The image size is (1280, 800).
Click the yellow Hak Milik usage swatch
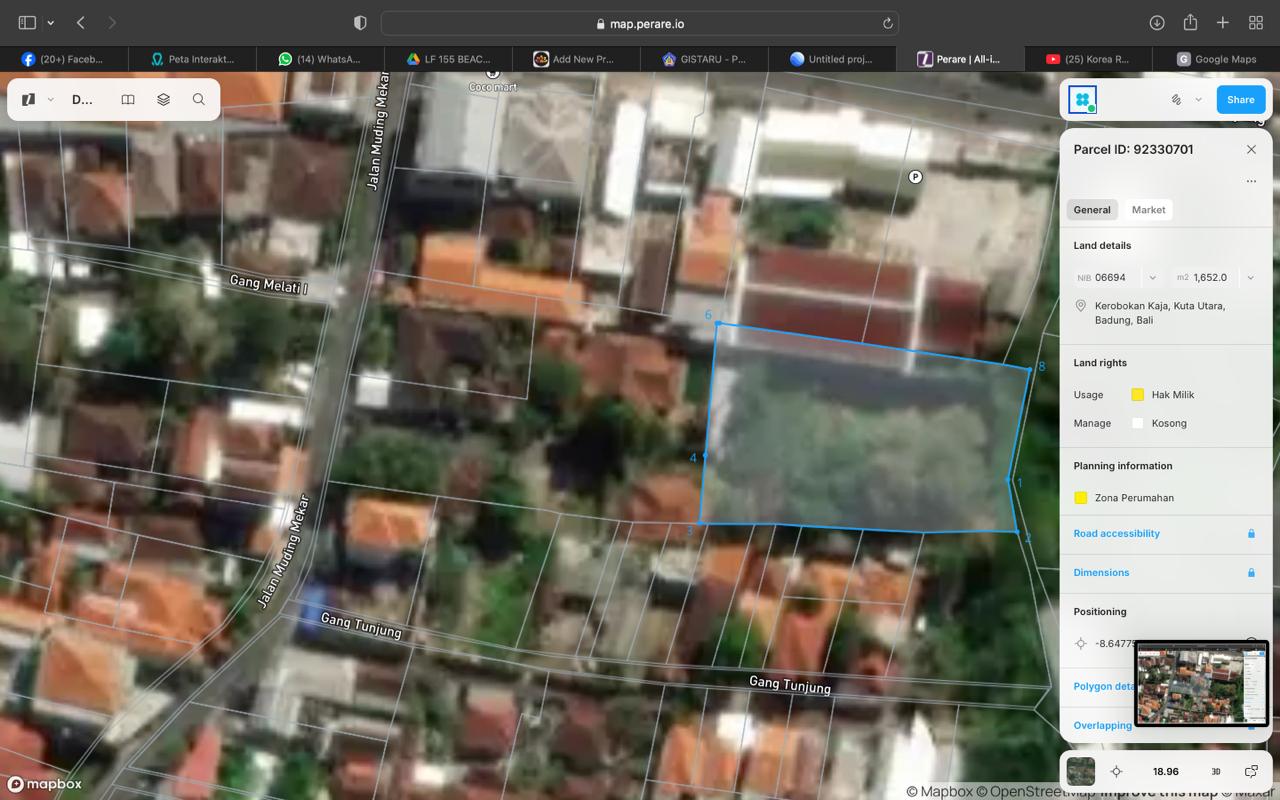click(x=1137, y=395)
